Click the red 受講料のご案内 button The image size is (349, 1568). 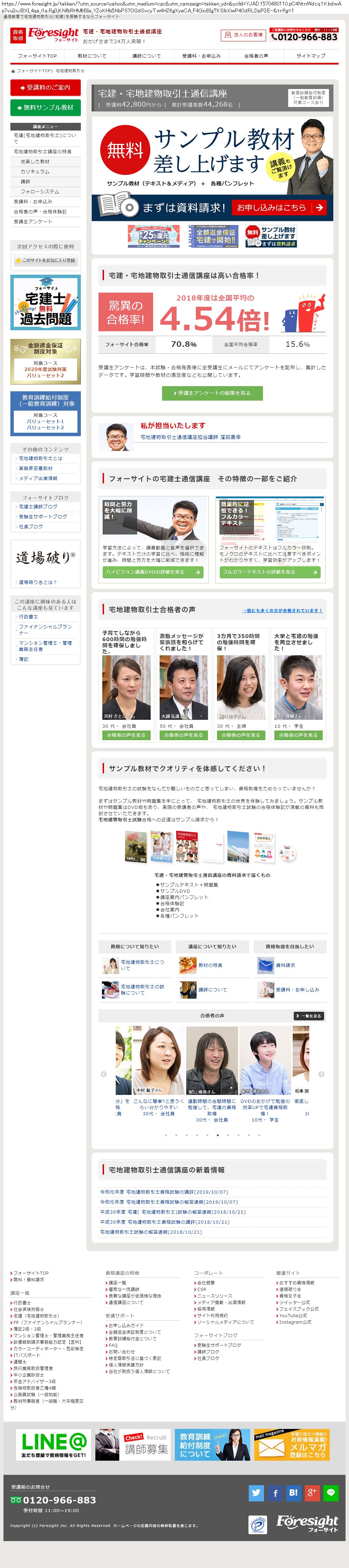(x=46, y=88)
